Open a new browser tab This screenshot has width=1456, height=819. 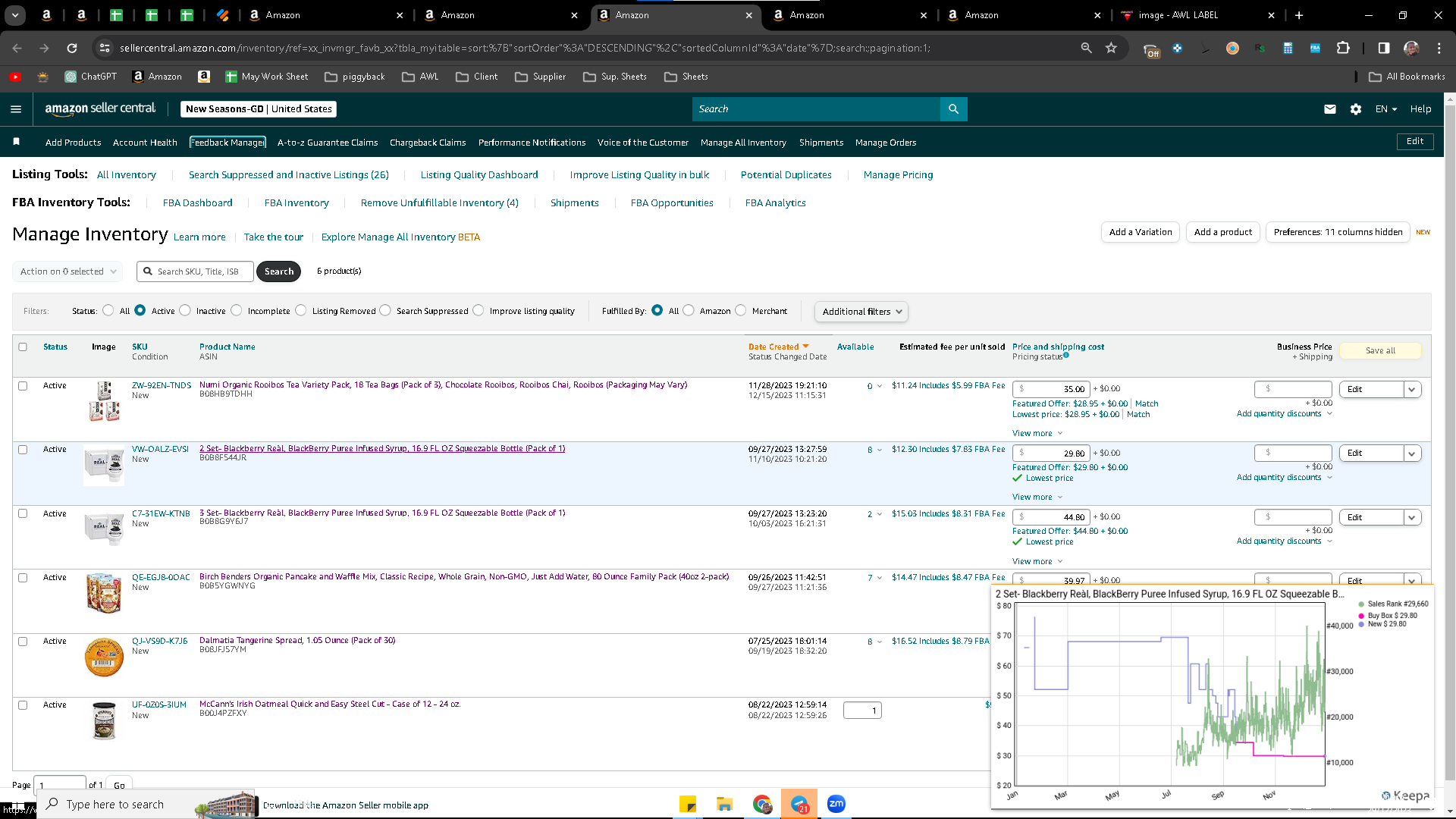tap(1299, 15)
